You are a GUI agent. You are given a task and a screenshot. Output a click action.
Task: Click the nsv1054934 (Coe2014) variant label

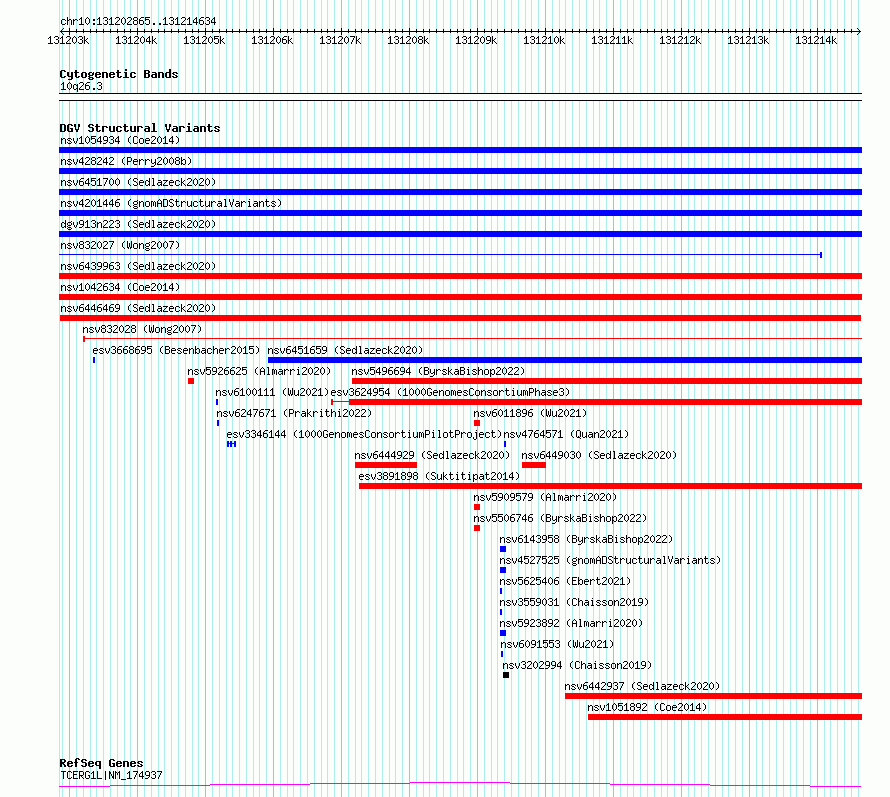(x=120, y=140)
